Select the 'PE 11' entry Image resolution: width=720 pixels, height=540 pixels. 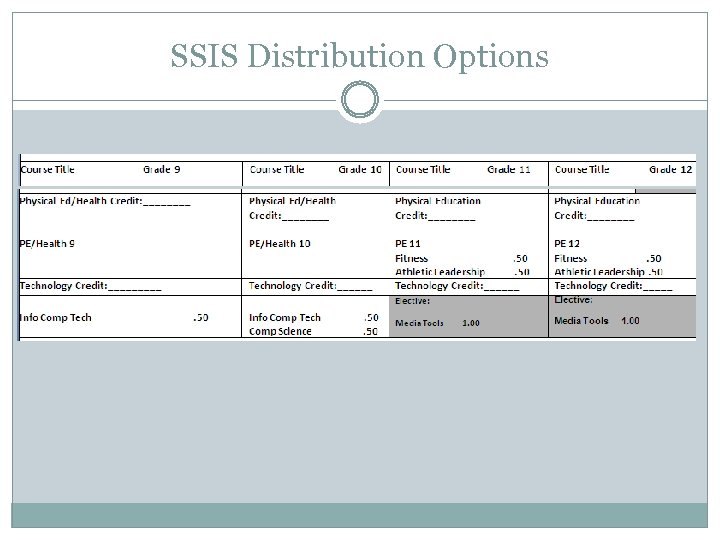(408, 244)
